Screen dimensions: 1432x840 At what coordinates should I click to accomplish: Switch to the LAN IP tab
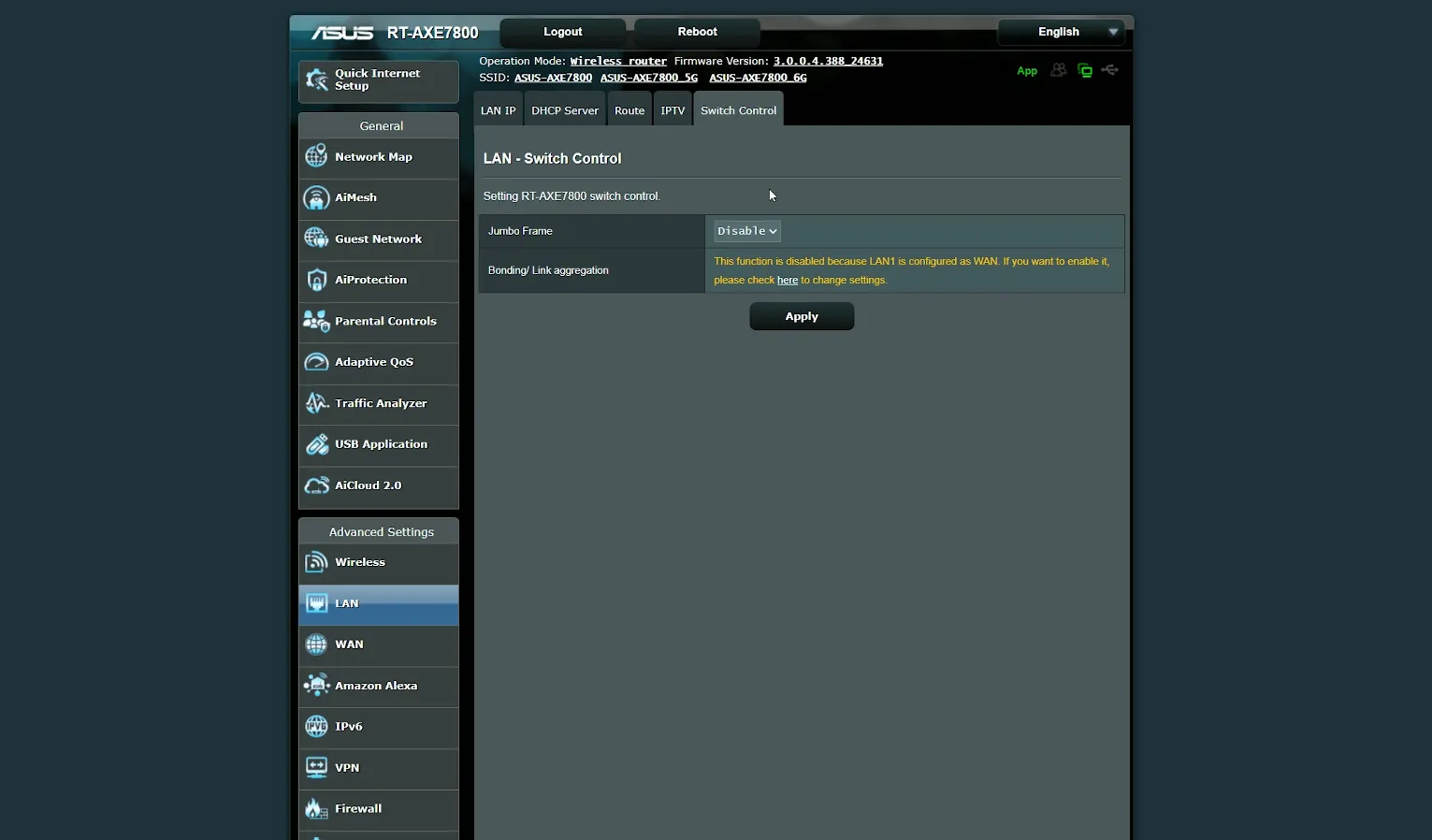tap(498, 110)
